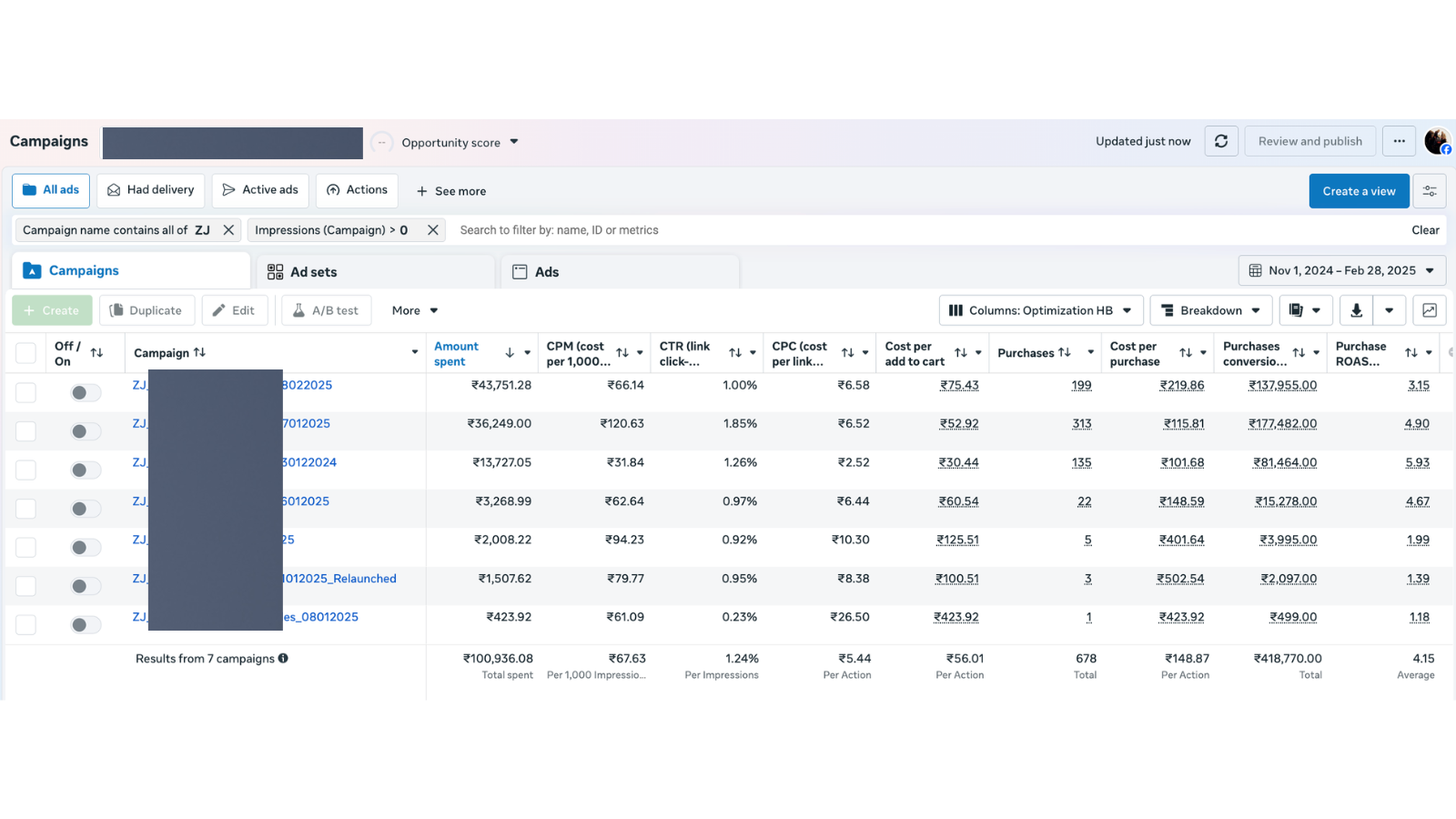
Task: Click the Edit button
Action: tap(235, 310)
